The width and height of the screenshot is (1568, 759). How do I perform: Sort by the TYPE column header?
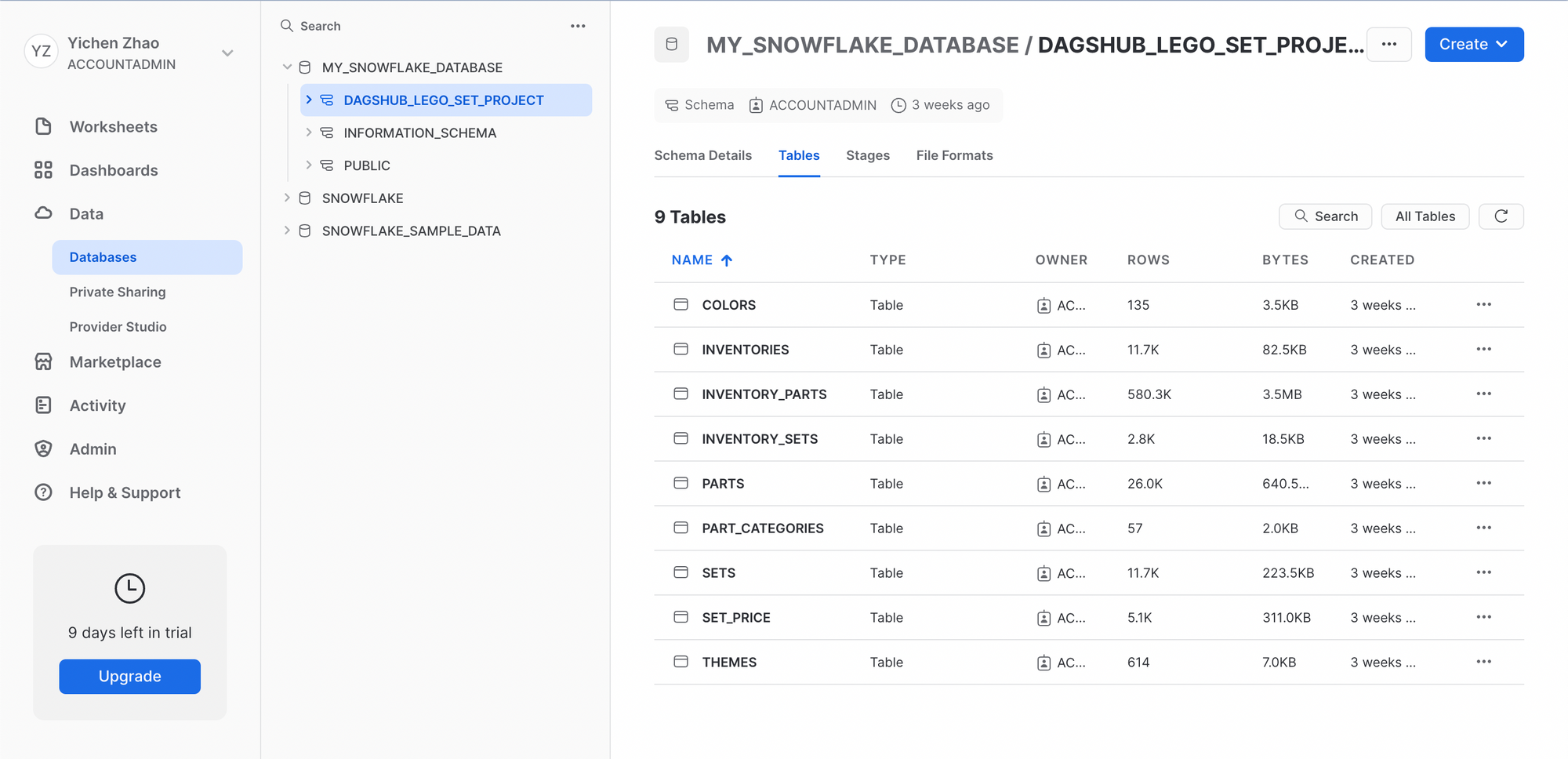point(887,260)
